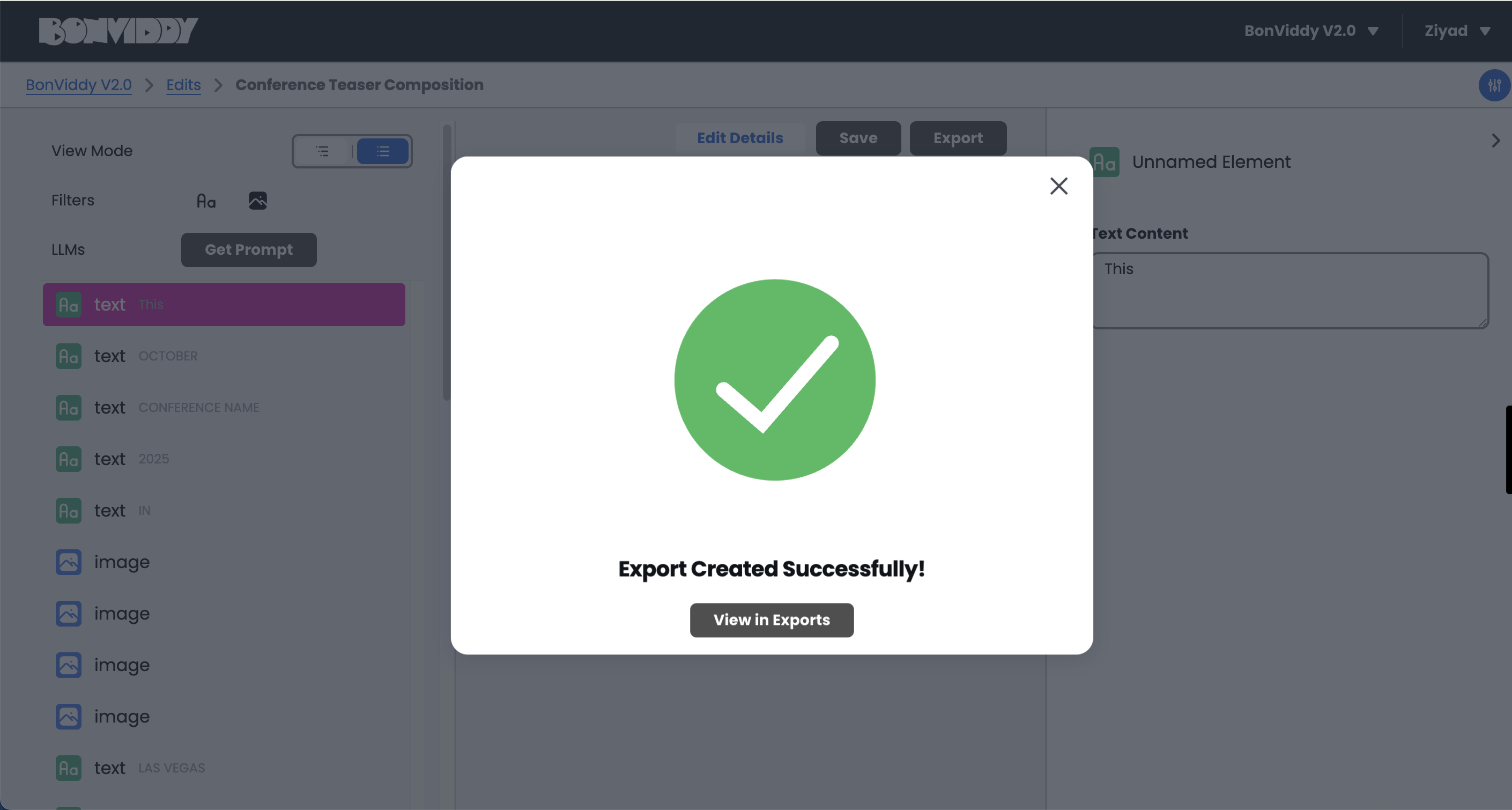1512x810 pixels.
Task: Switch to flat list view mode
Action: (383, 152)
